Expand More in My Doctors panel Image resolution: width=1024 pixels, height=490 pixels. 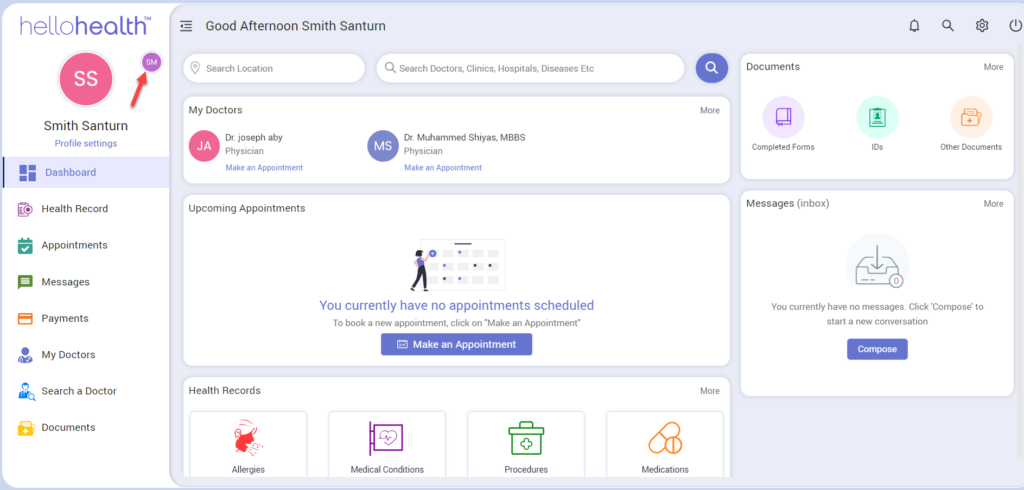coord(709,110)
